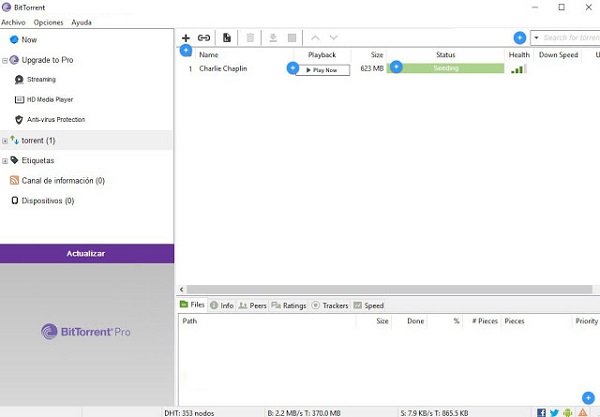Click Path column header in Files
600x417 pixels.
190,321
